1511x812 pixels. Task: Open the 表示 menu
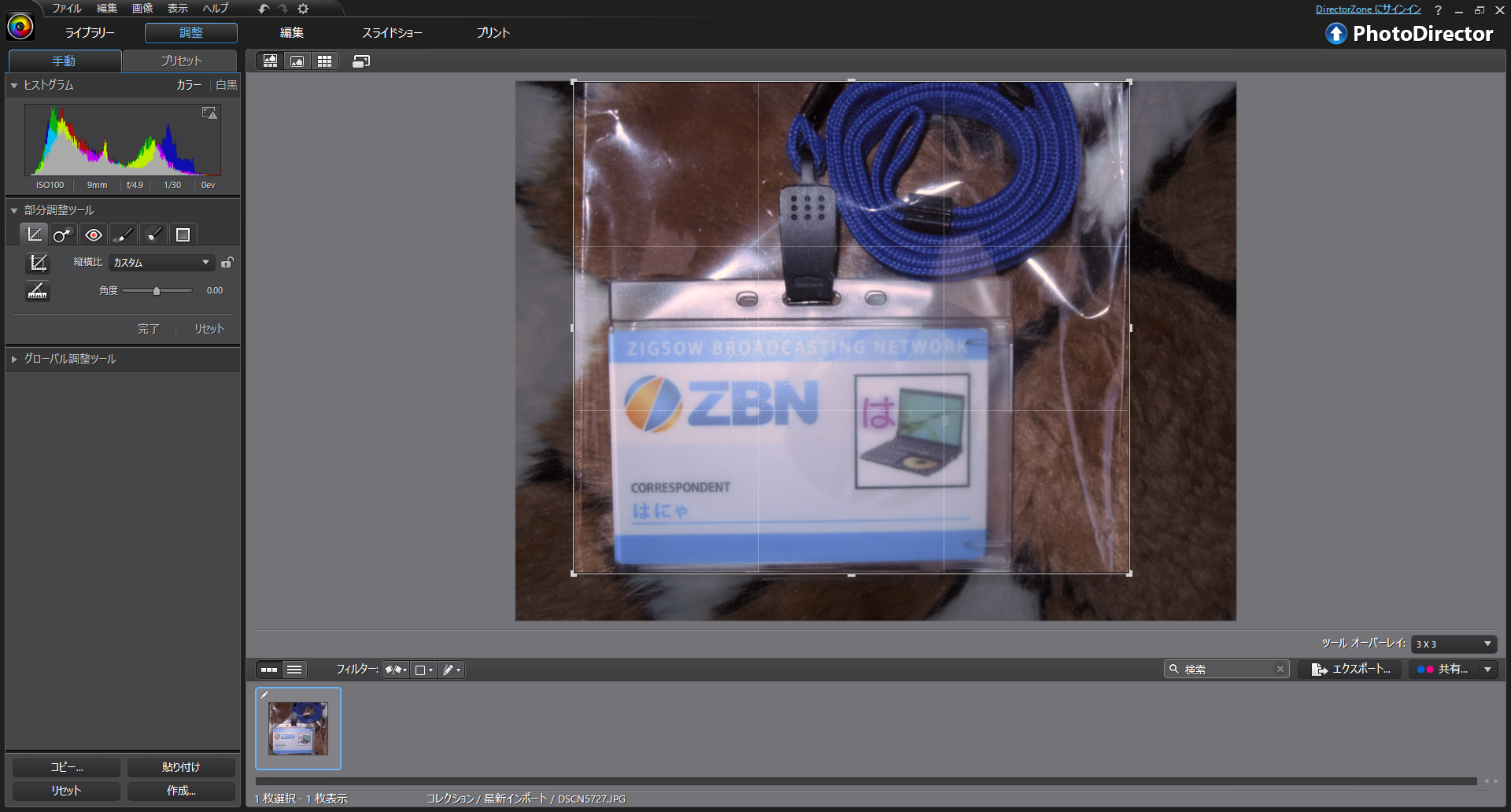point(178,9)
